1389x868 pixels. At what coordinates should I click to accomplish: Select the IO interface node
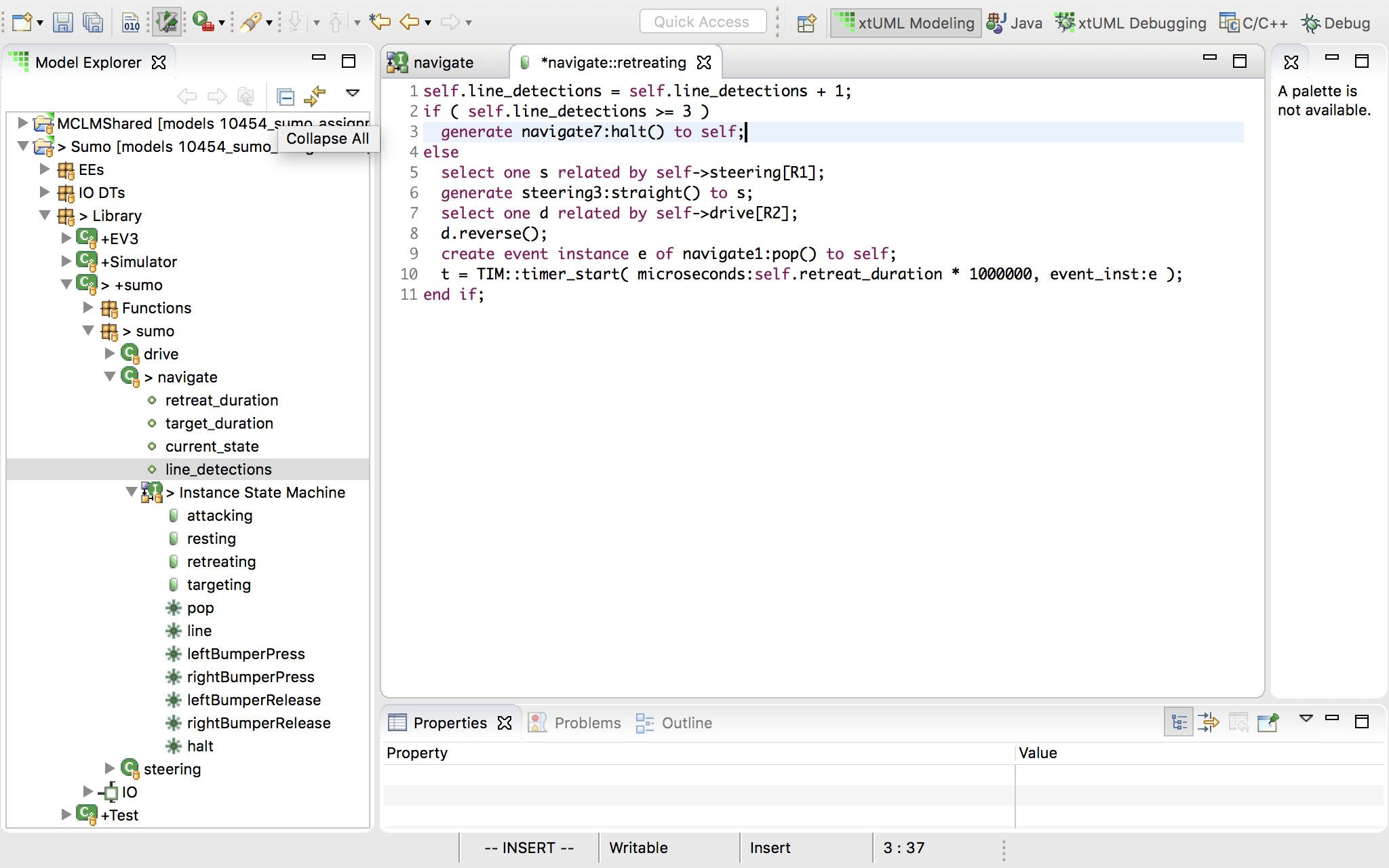[129, 792]
